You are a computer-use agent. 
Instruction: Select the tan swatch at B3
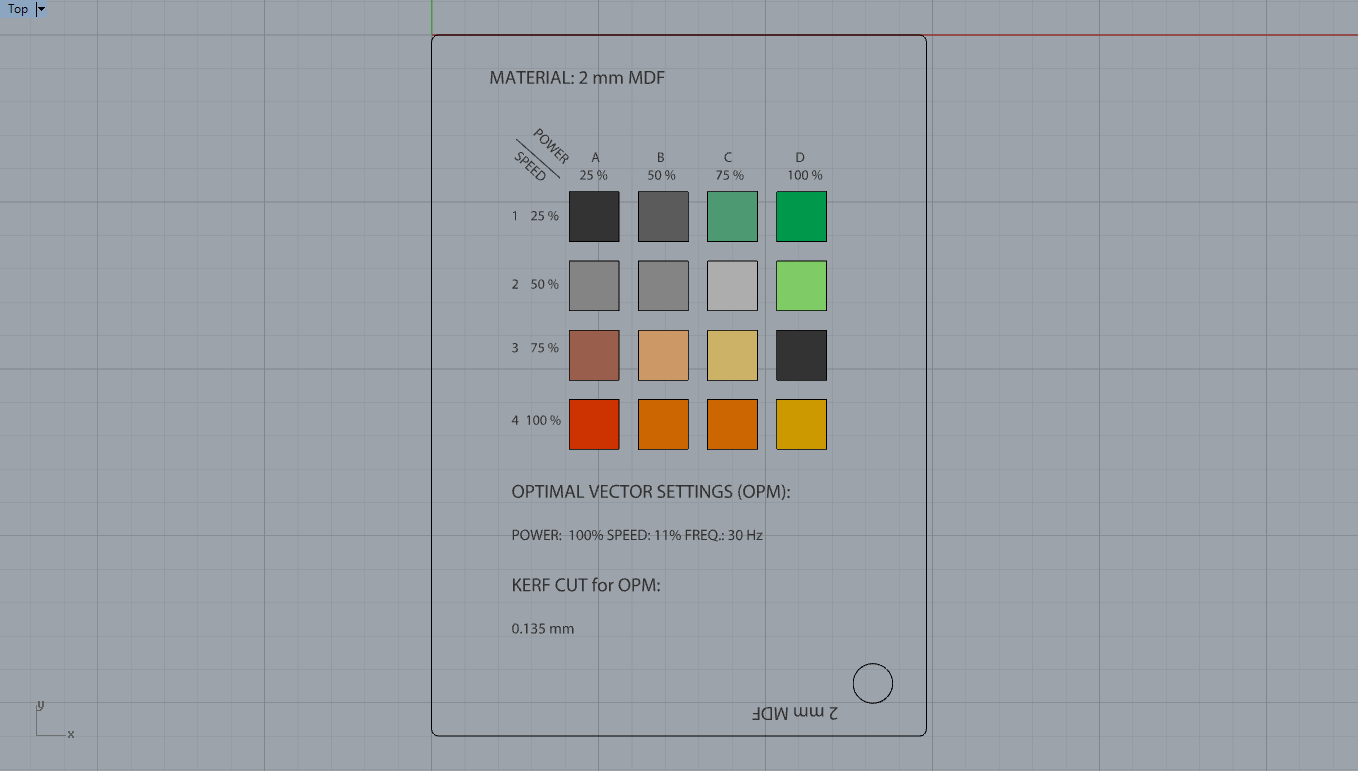[663, 355]
